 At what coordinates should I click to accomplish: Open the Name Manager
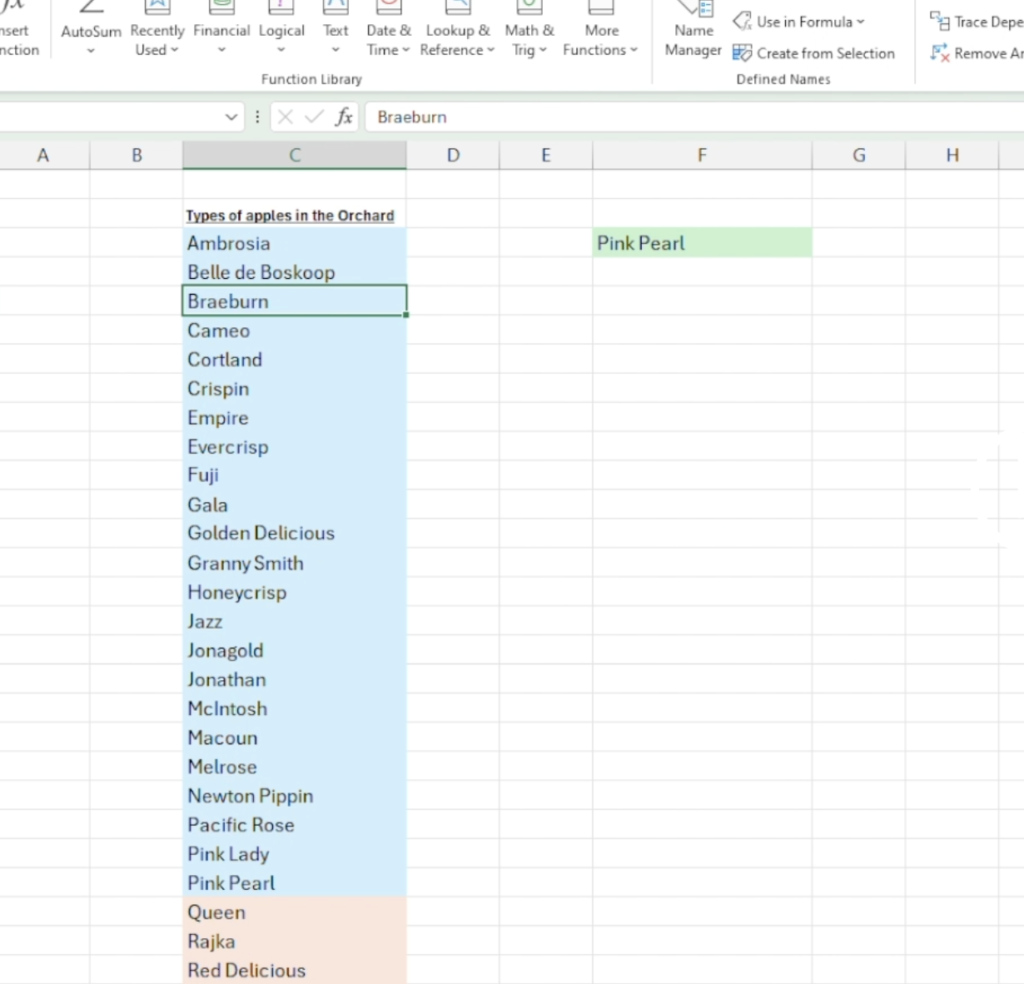(693, 30)
